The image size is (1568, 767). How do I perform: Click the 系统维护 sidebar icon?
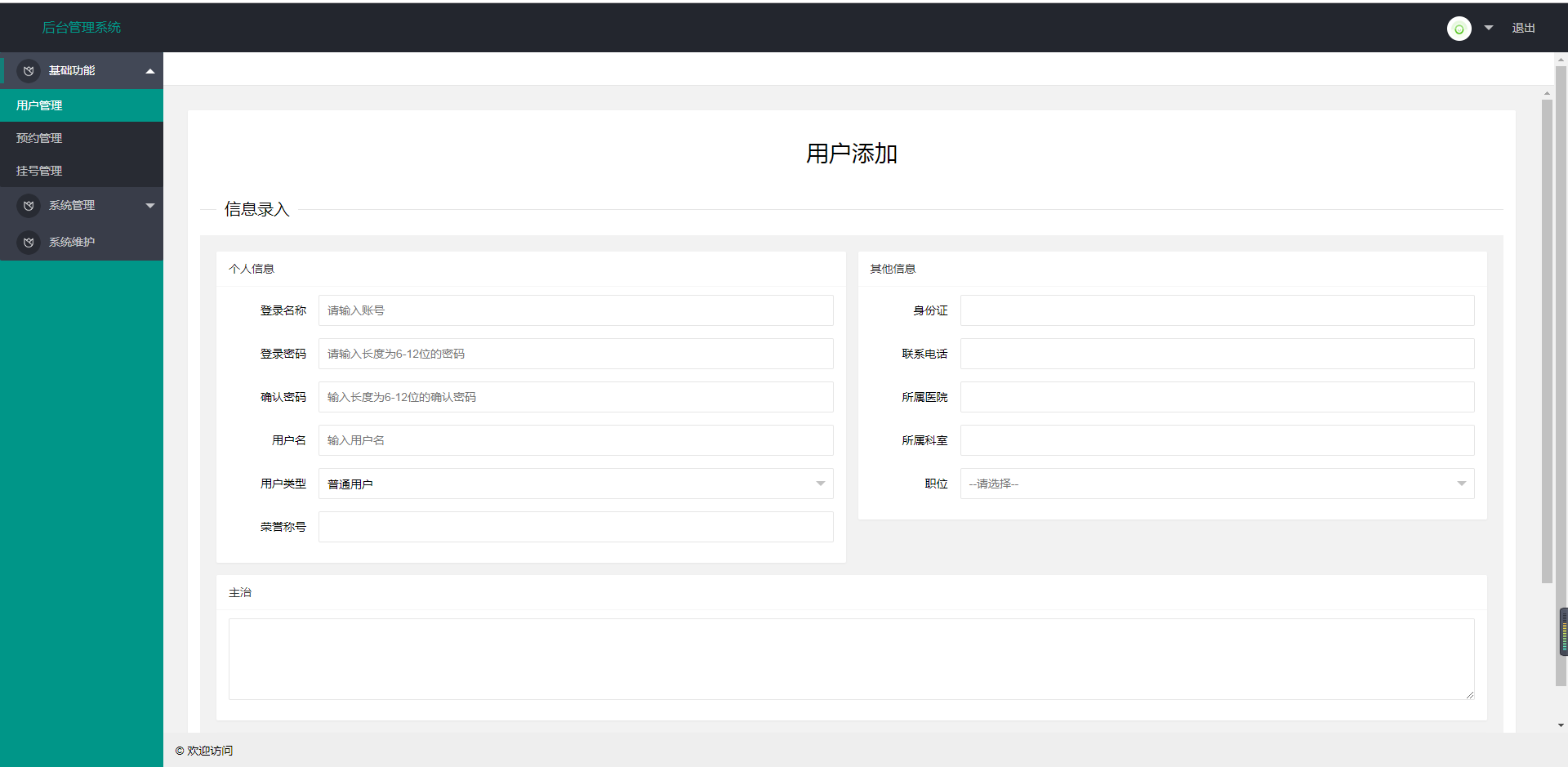(x=29, y=243)
